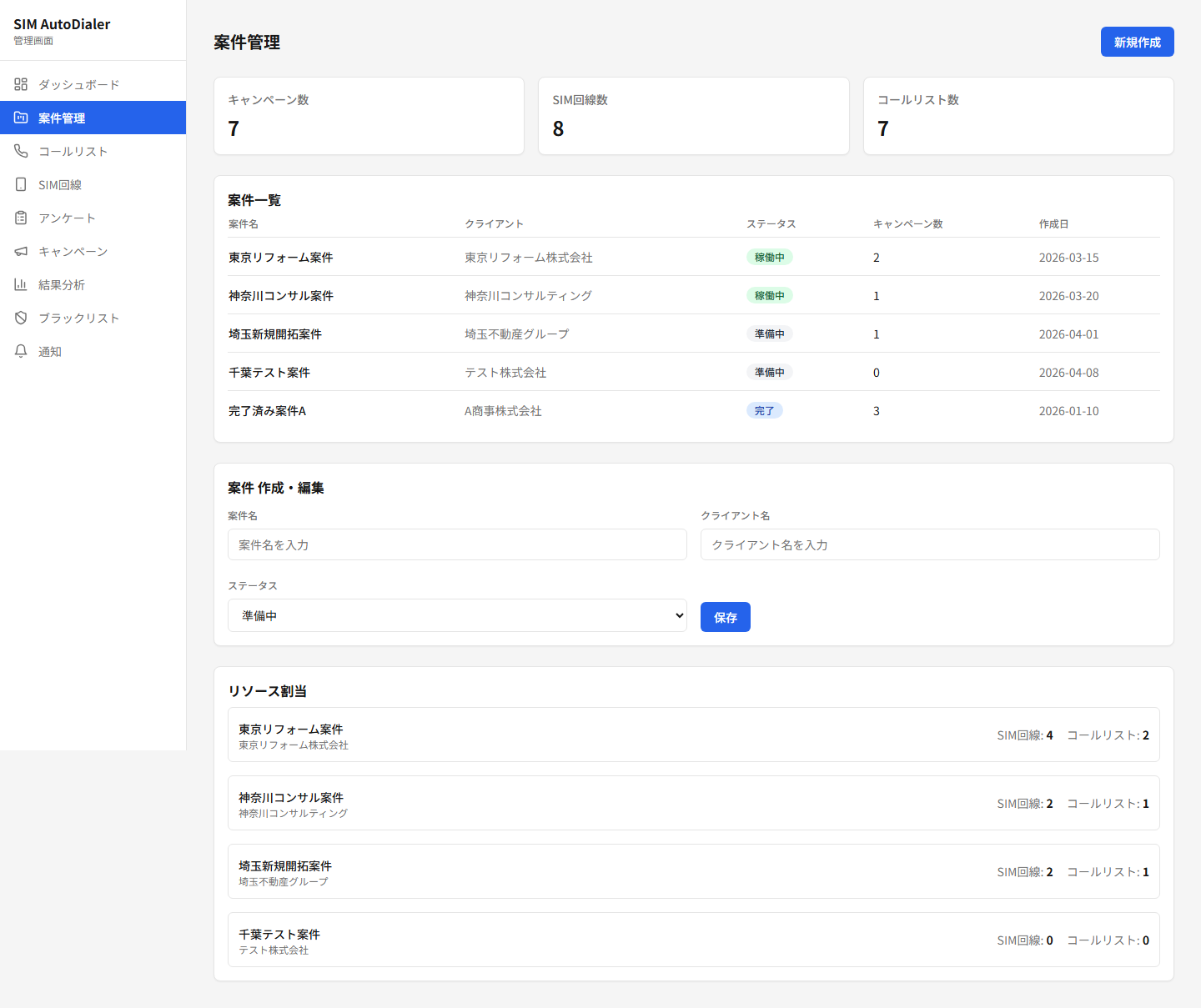Focus the クライアント名 input field
Screen dimensions: 1201x1008
(x=930, y=544)
